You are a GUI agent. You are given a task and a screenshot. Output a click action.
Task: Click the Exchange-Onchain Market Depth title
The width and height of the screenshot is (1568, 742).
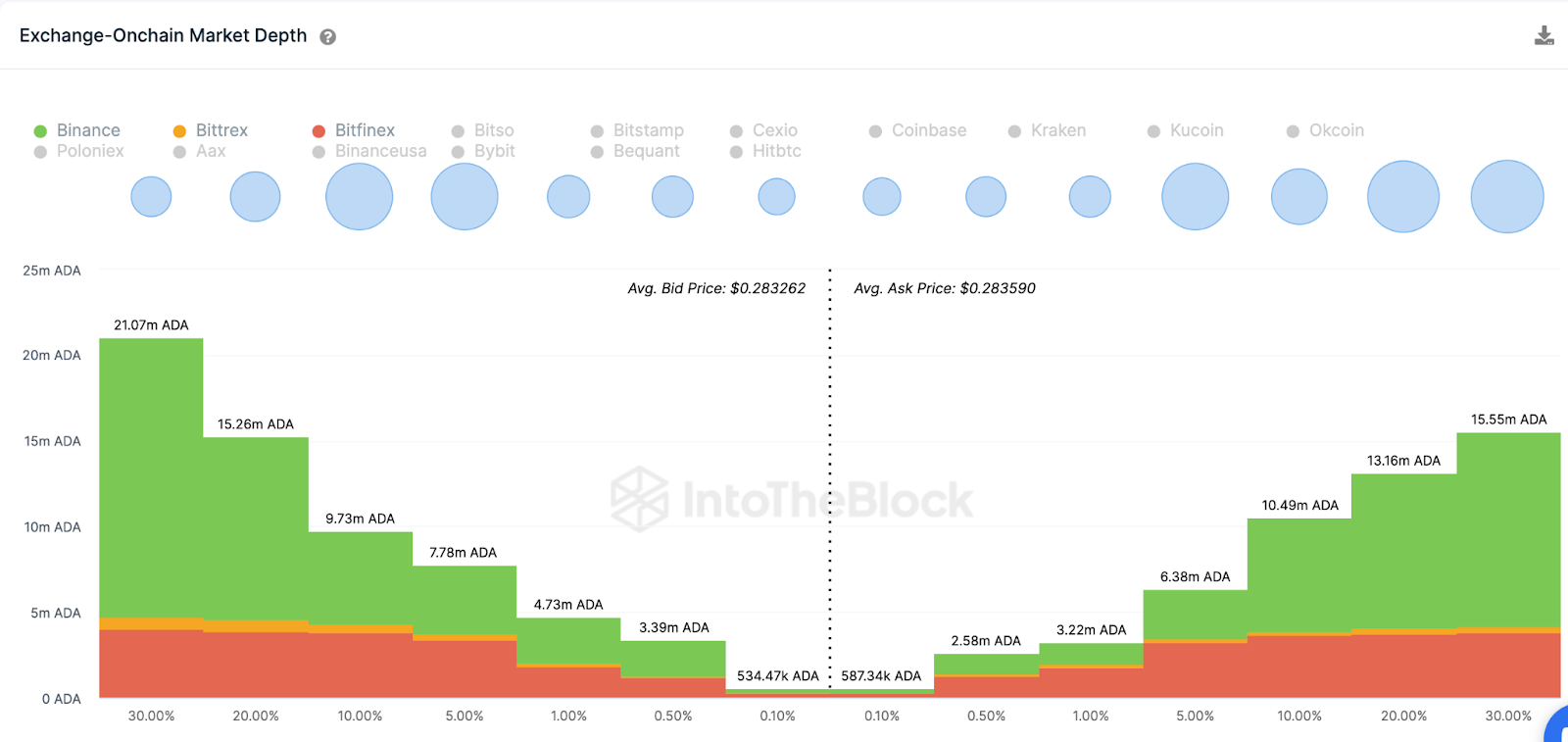163,36
